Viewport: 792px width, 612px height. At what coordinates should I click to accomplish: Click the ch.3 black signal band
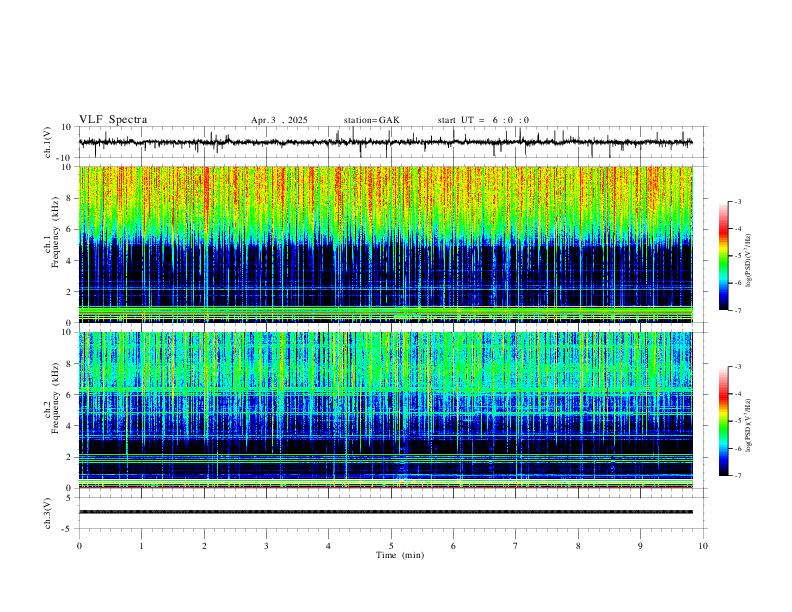[385, 512]
